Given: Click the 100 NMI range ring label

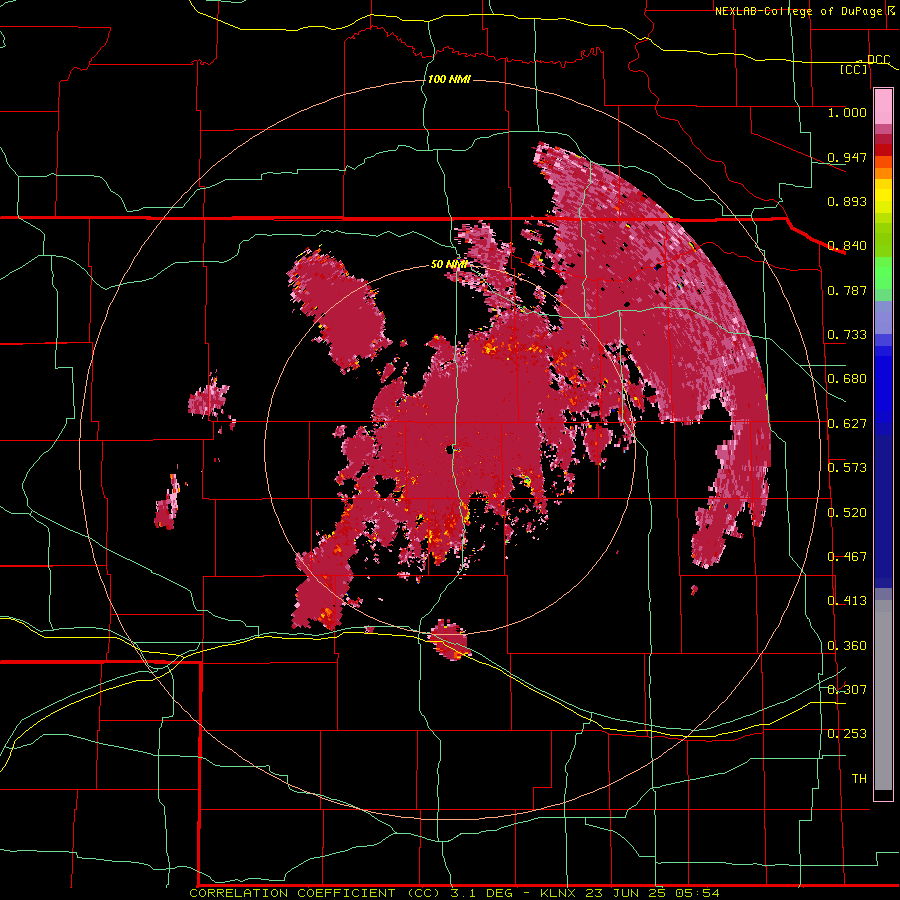Looking at the screenshot, I should coord(449,79).
